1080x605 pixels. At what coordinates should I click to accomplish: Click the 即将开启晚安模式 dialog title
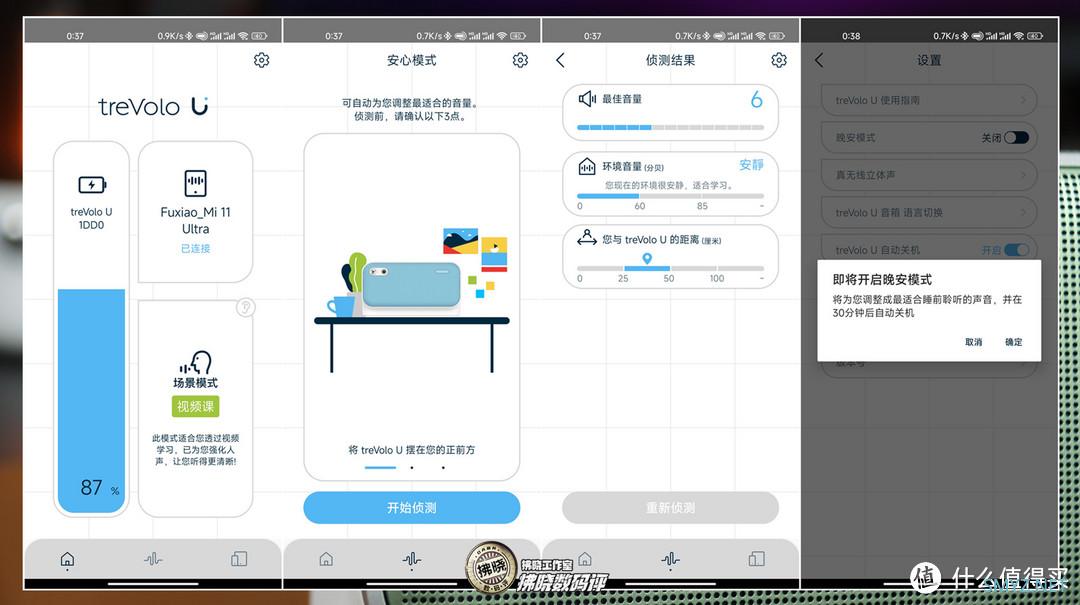[x=882, y=279]
